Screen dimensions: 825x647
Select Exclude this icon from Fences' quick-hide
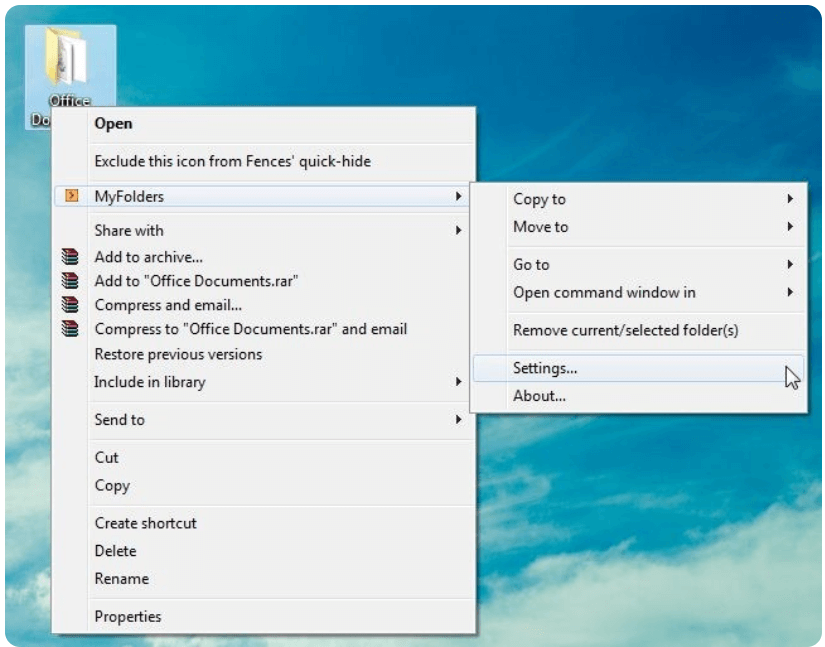(x=232, y=161)
